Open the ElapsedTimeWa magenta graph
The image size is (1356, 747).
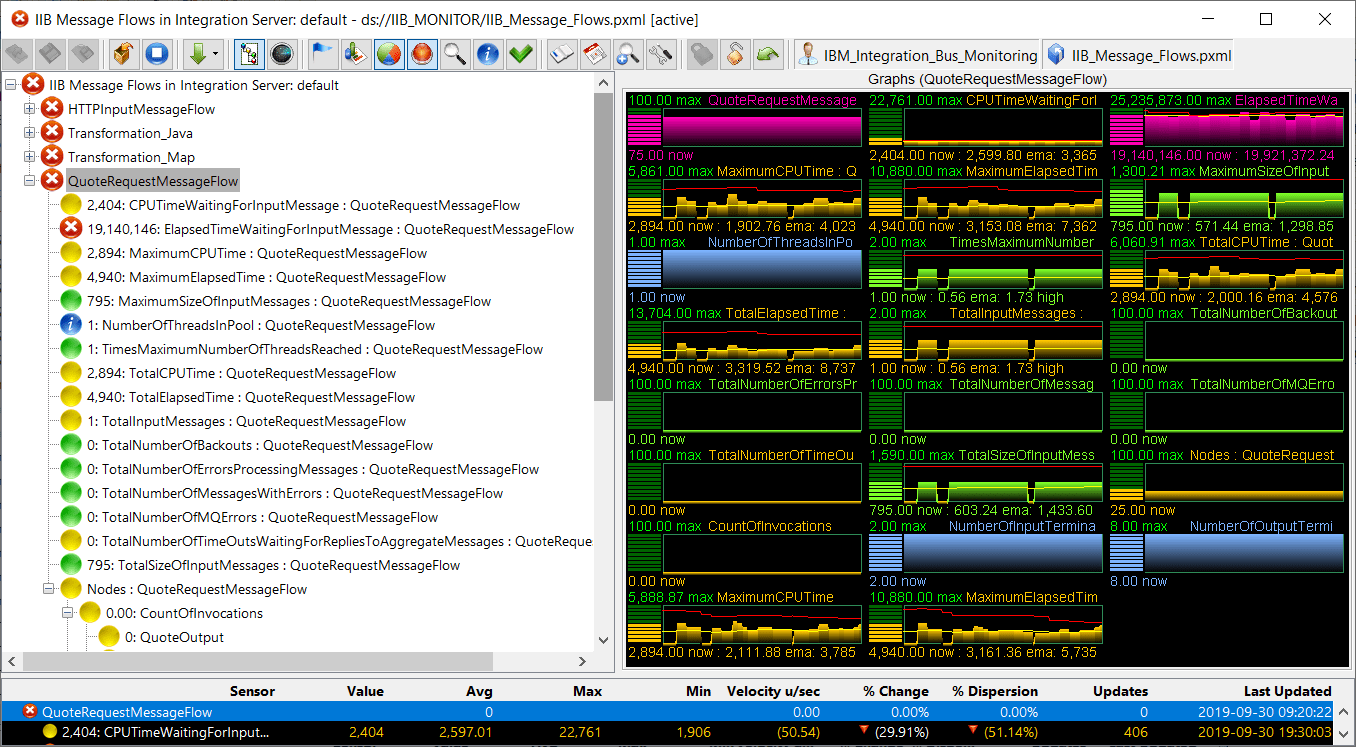point(1228,129)
